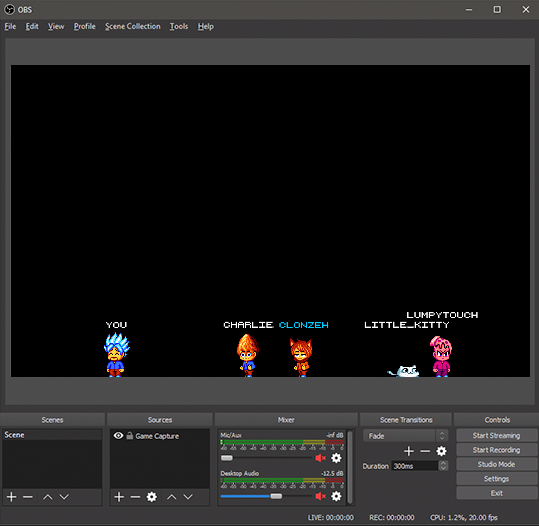The height and width of the screenshot is (526, 539).
Task: Open the Help menu
Action: point(206,26)
